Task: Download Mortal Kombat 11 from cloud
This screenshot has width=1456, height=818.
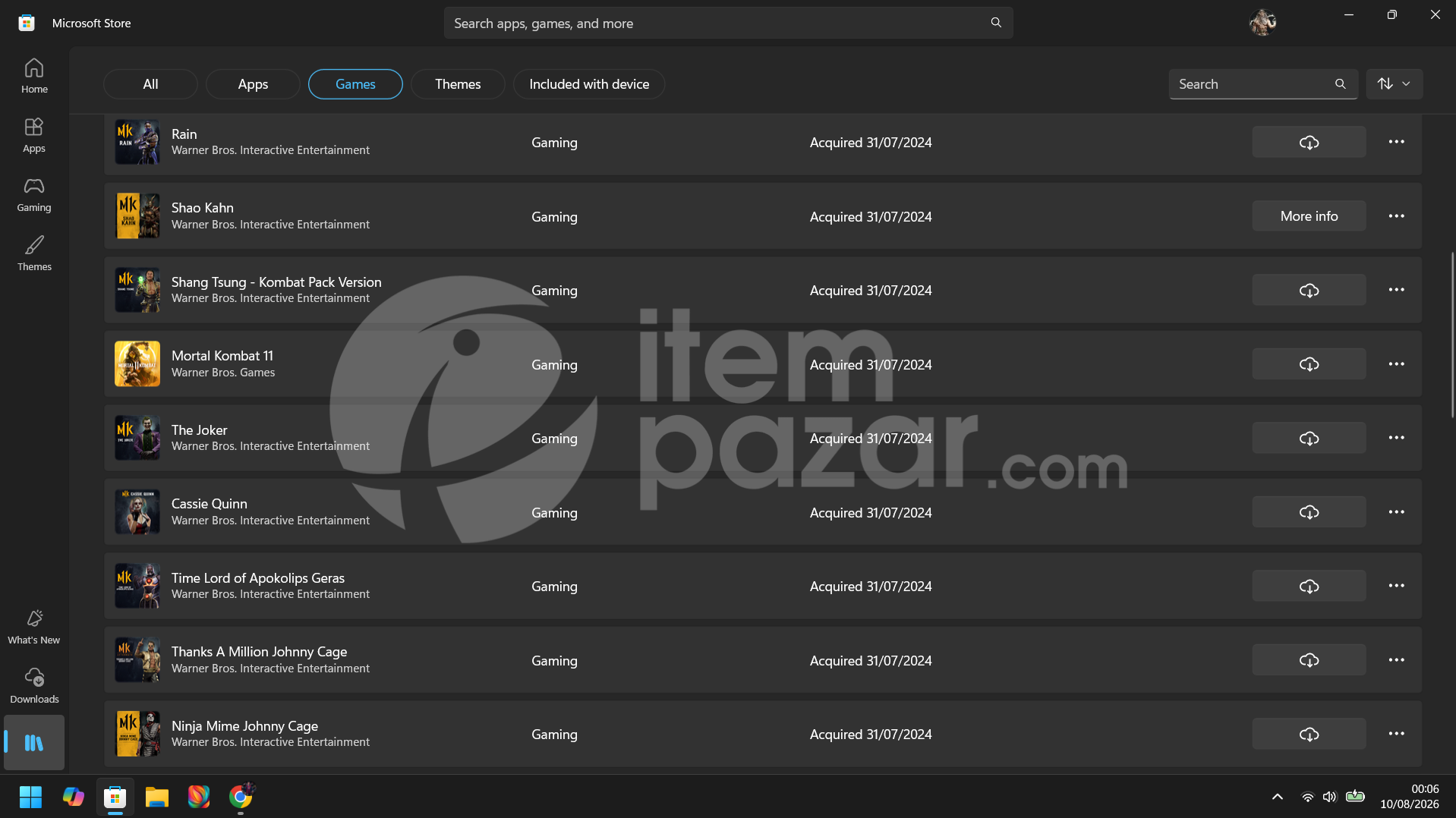Action: (1309, 364)
